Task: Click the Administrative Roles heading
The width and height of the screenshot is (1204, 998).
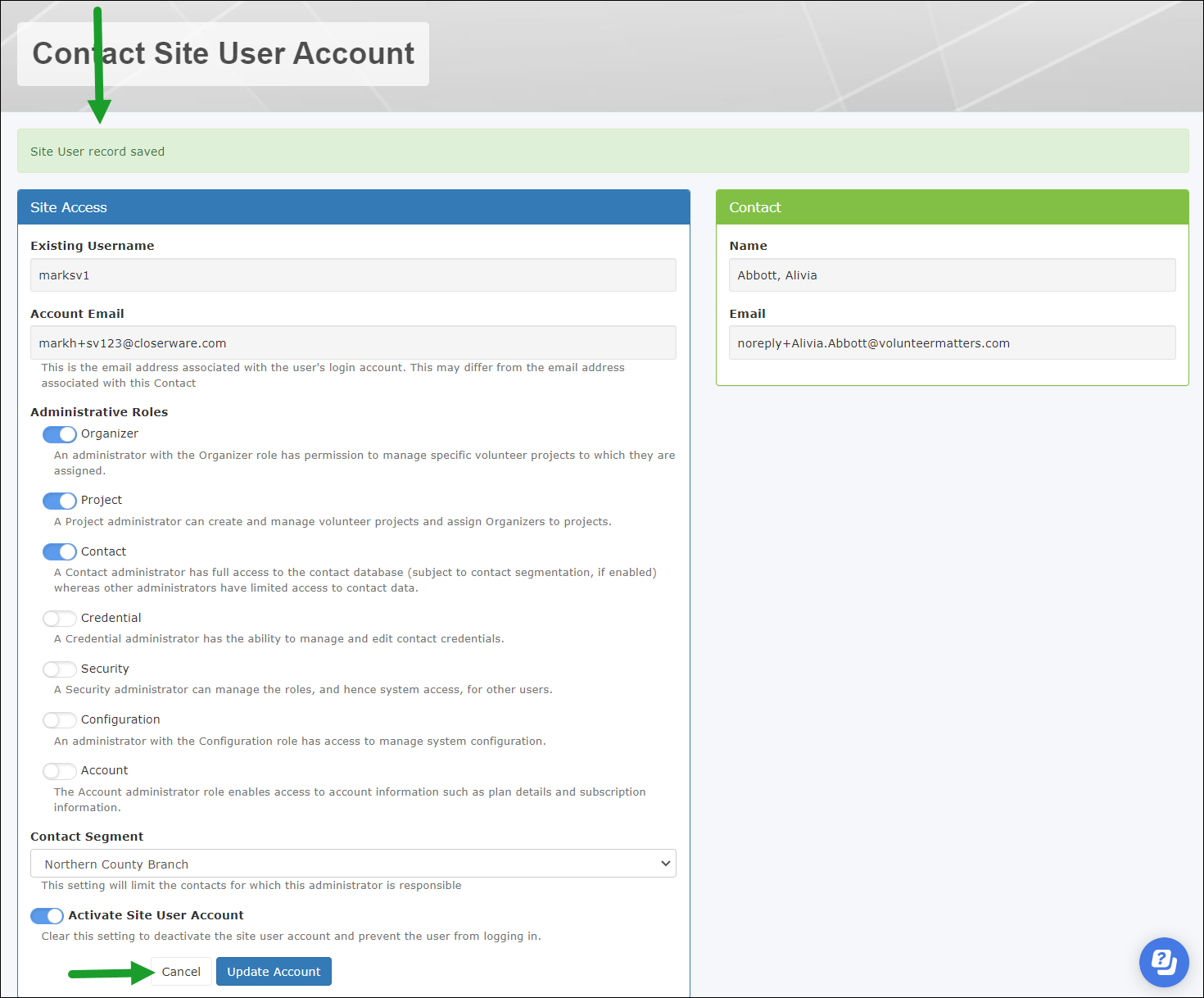Action: tap(99, 412)
